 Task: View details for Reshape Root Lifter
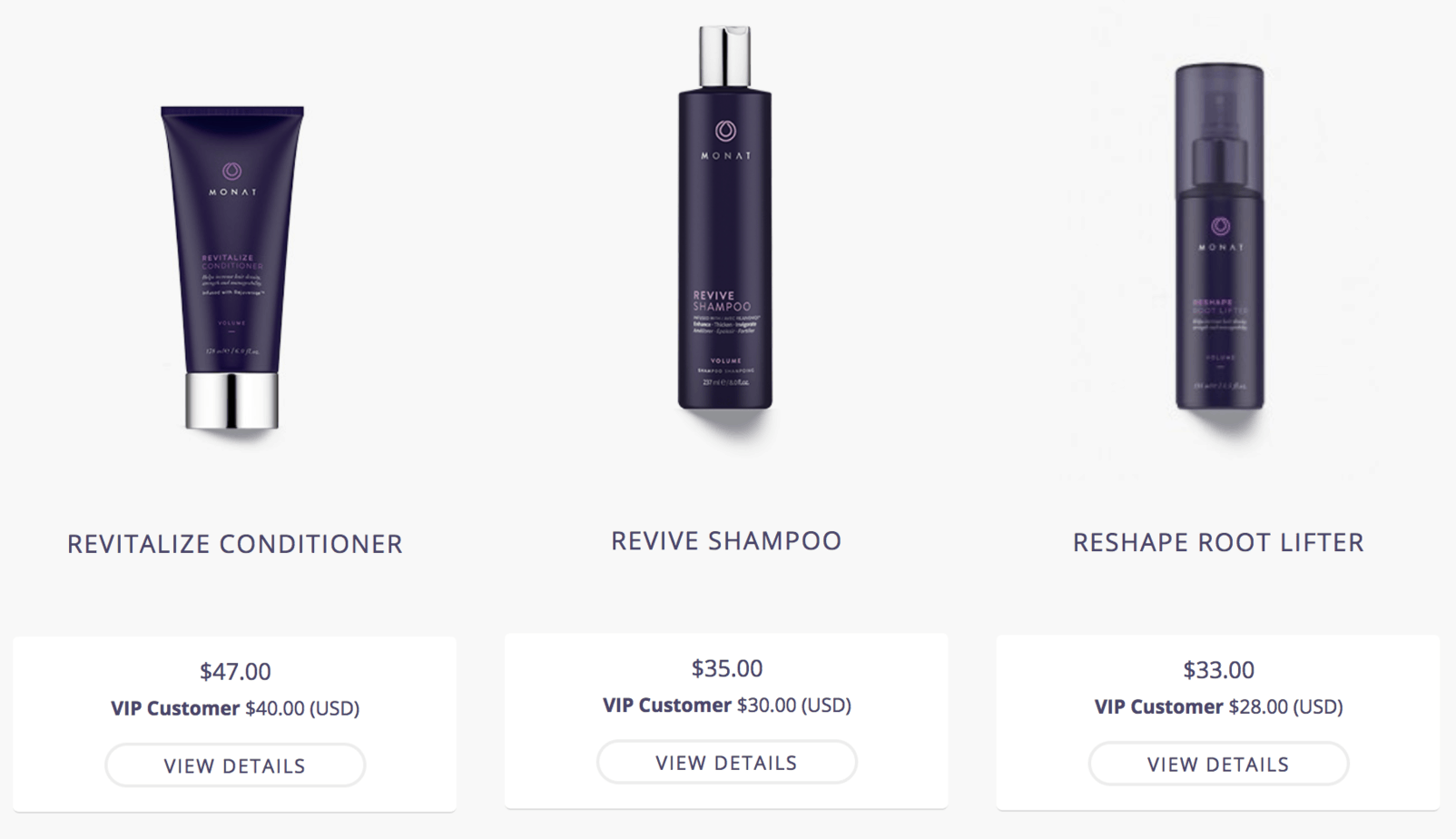(1218, 765)
